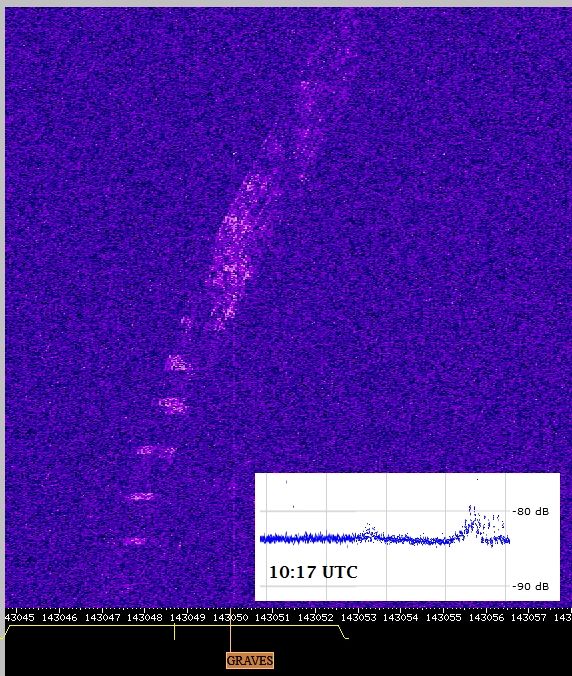Click the 143048 frequency scale label
Screen dimensions: 572x676
(145, 618)
